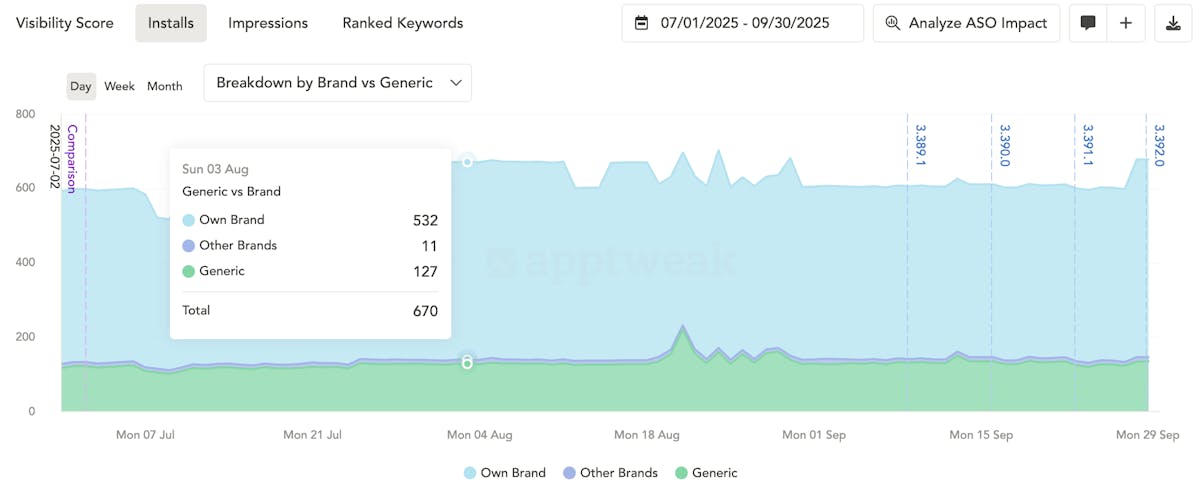This screenshot has width=1200, height=491.
Task: Toggle Own Brand series in legend
Action: tap(505, 473)
